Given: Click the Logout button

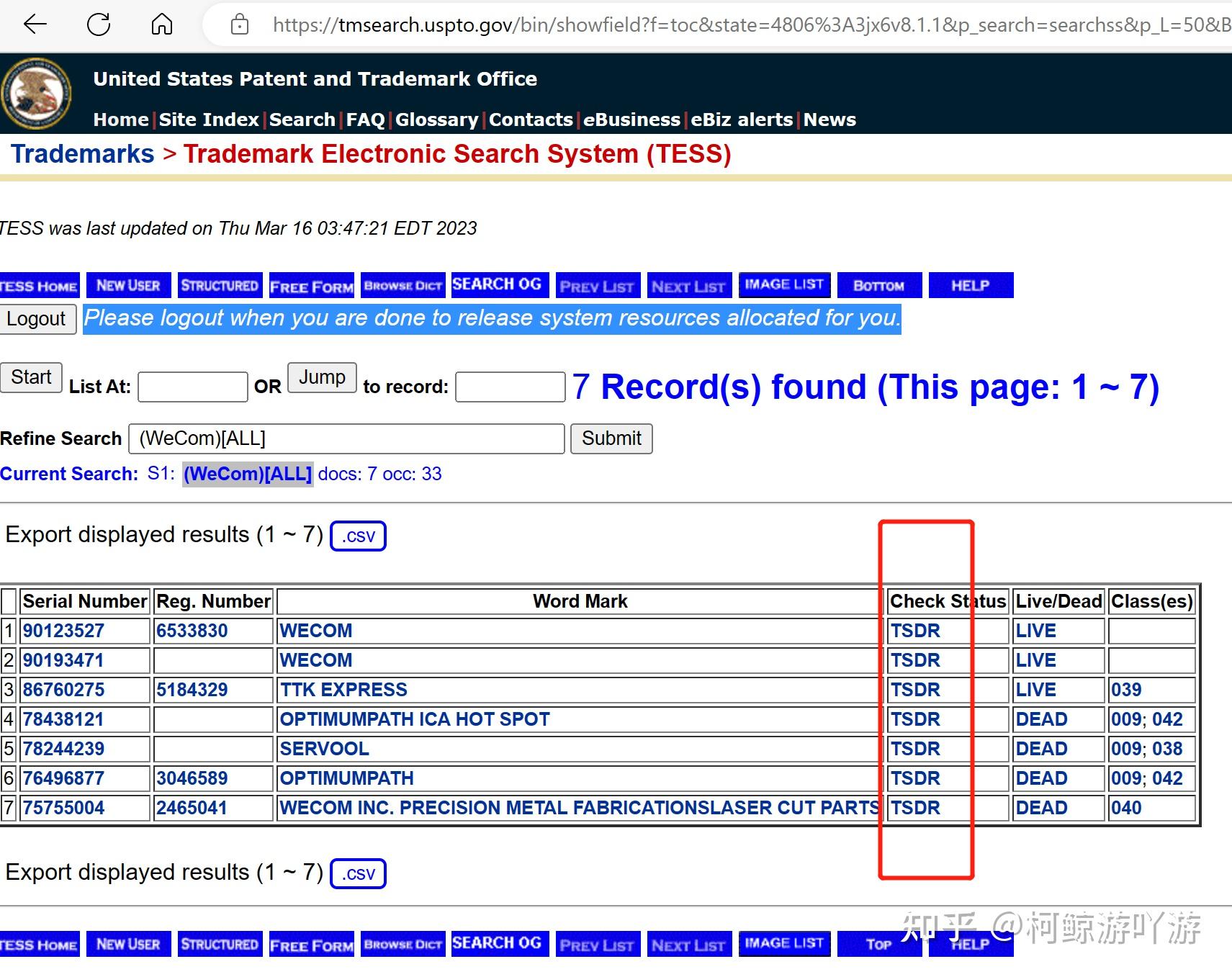Looking at the screenshot, I should [x=37, y=318].
